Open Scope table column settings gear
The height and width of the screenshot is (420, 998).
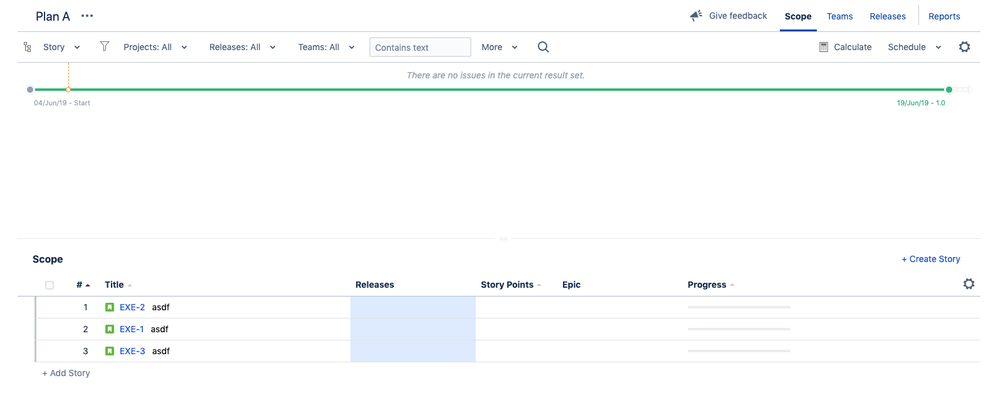(x=969, y=284)
